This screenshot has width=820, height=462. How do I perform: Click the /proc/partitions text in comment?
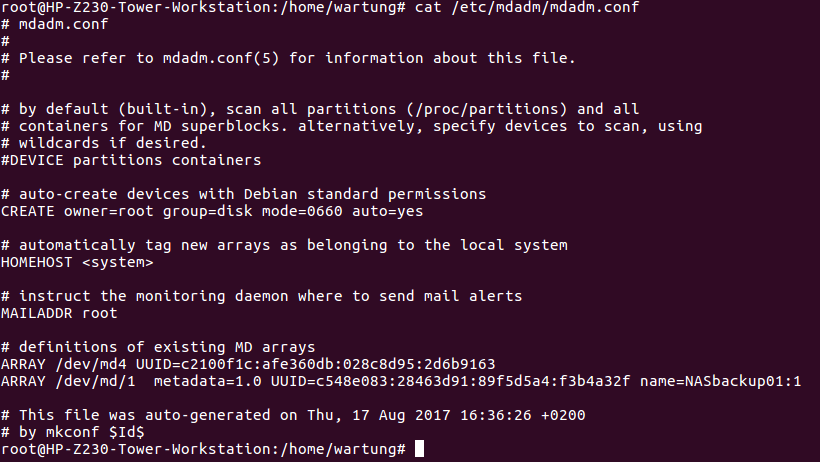487,109
